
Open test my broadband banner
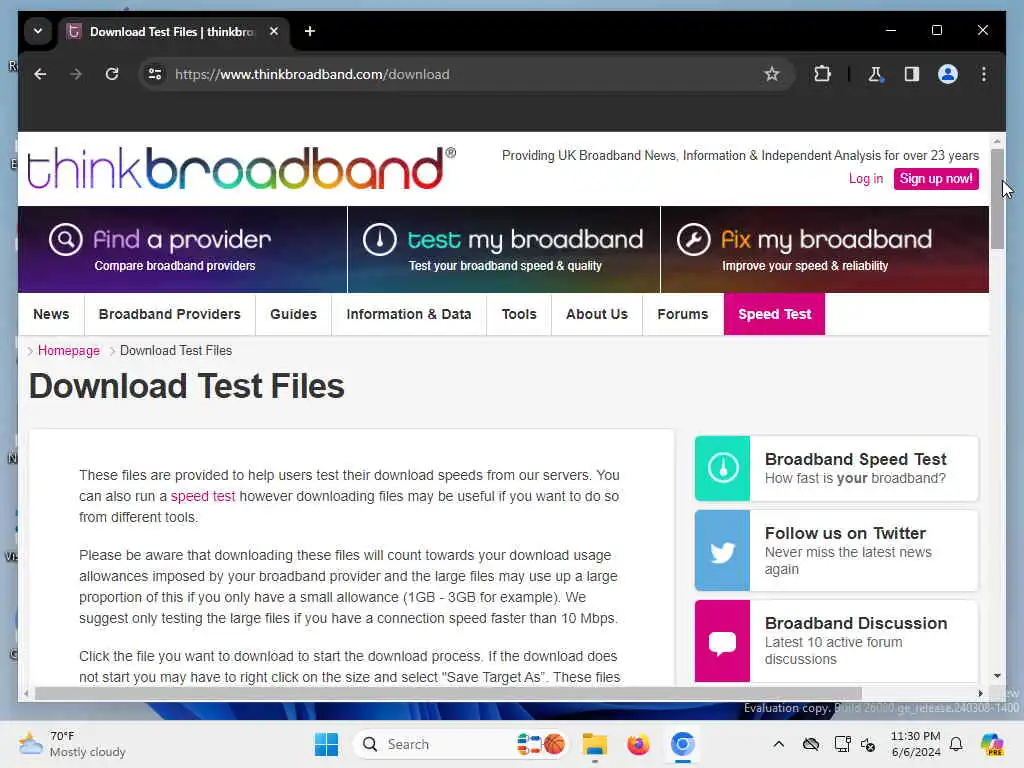[504, 249]
